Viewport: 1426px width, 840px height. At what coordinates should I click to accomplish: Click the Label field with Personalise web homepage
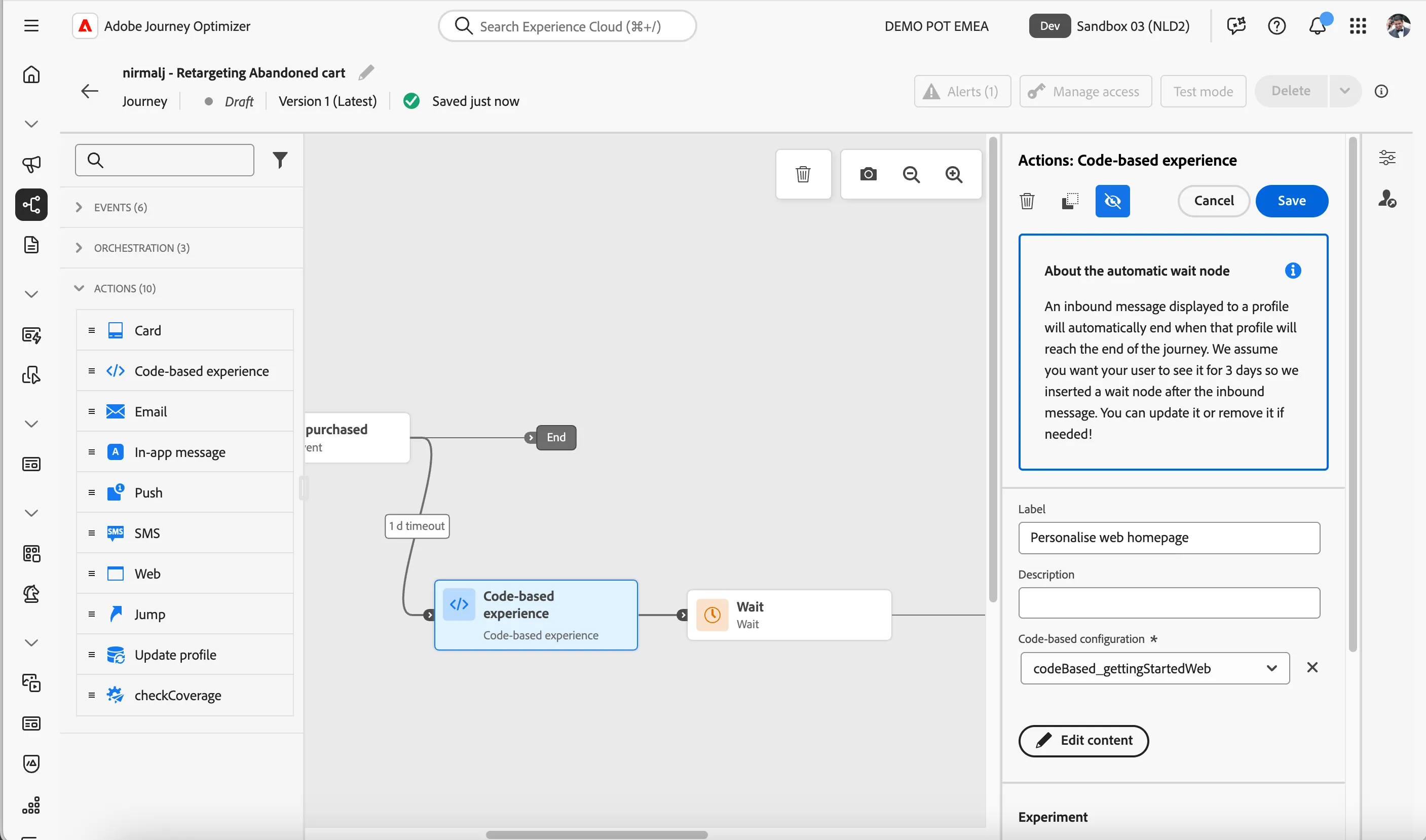pyautogui.click(x=1169, y=538)
